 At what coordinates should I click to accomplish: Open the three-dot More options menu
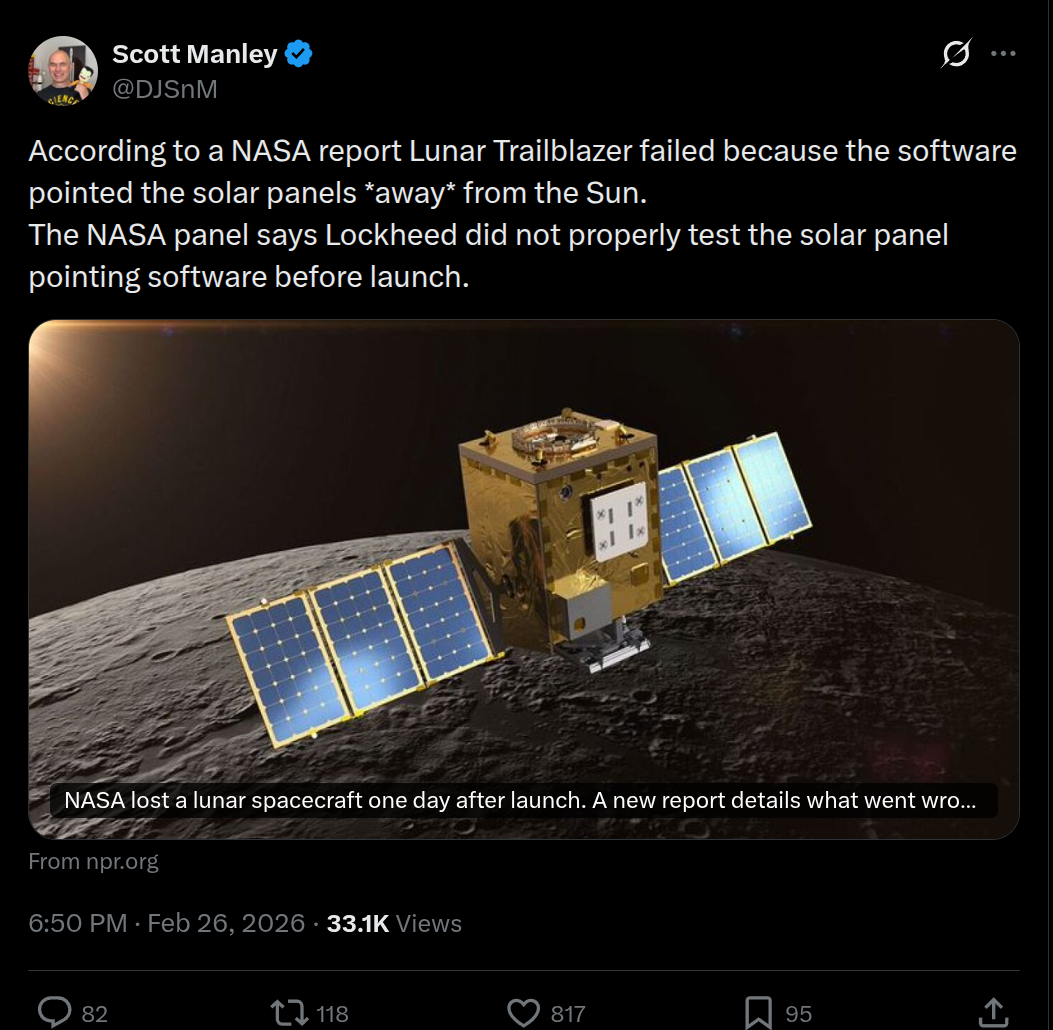pyautogui.click(x=1003, y=54)
